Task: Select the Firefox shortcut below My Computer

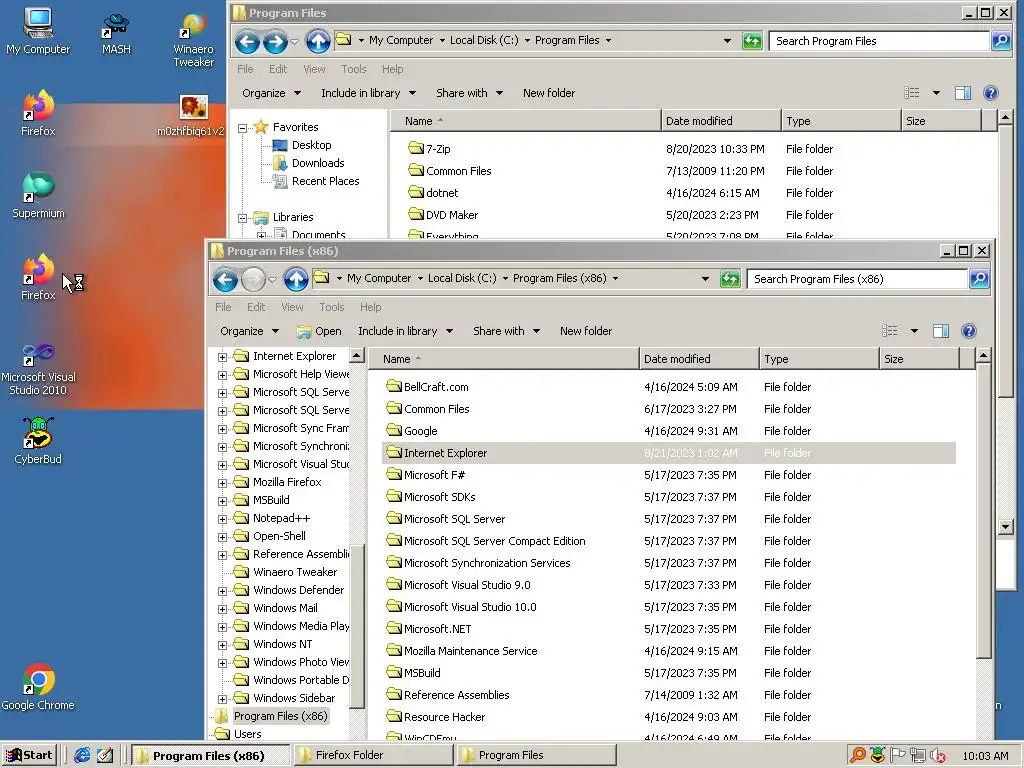Action: point(38,114)
